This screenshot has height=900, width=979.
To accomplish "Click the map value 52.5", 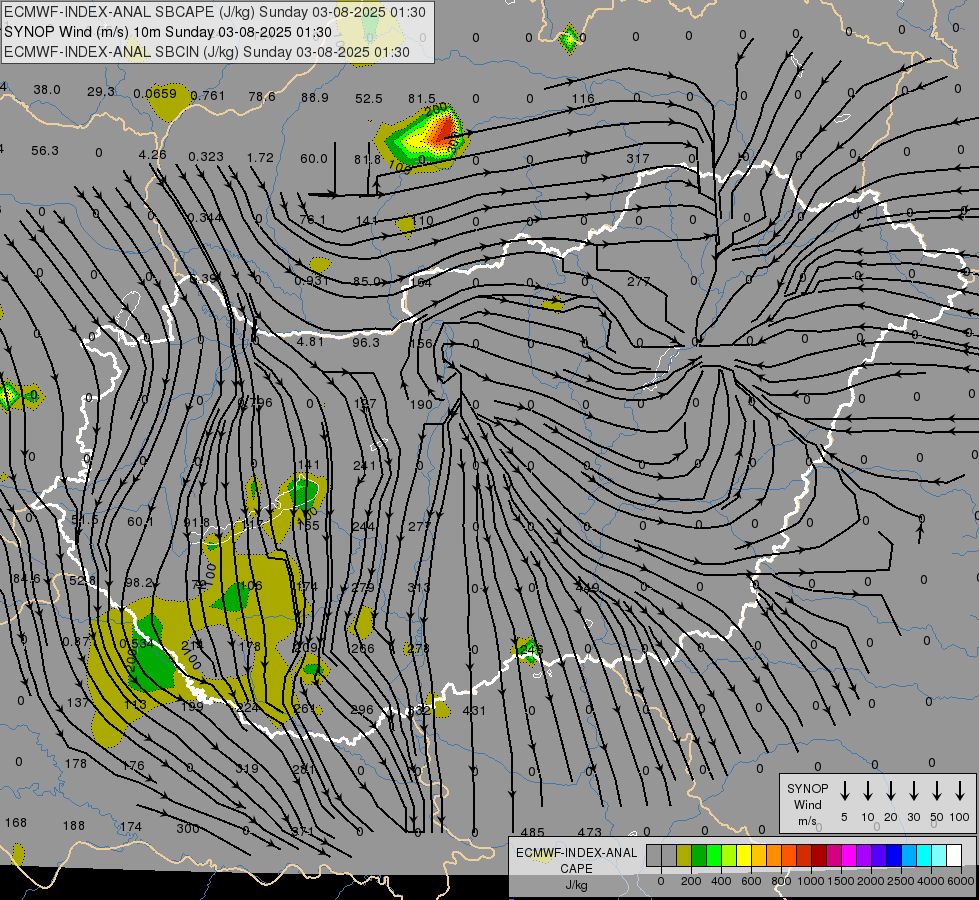I will (x=368, y=99).
